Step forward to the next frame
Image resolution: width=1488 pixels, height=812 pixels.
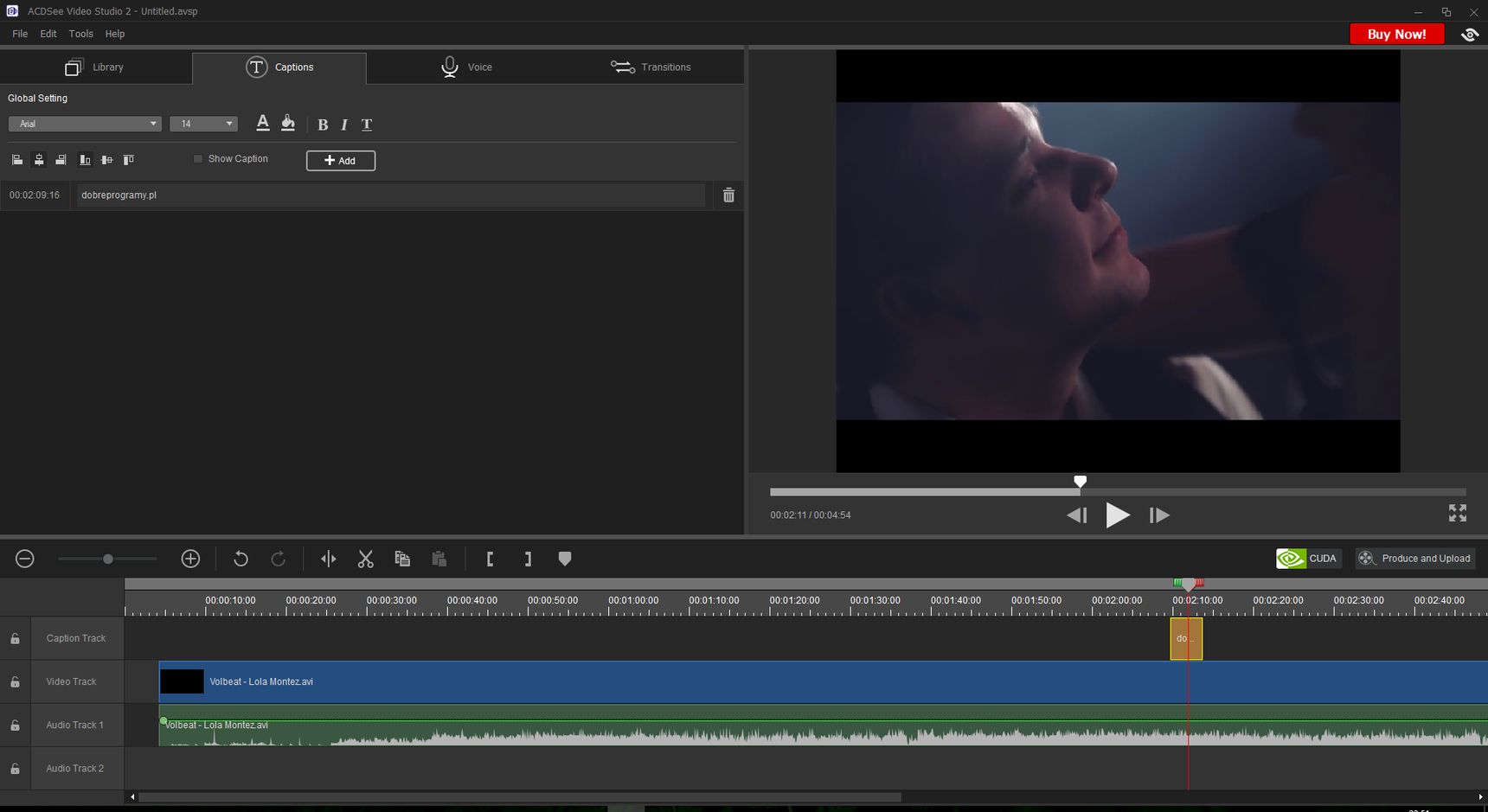1159,515
